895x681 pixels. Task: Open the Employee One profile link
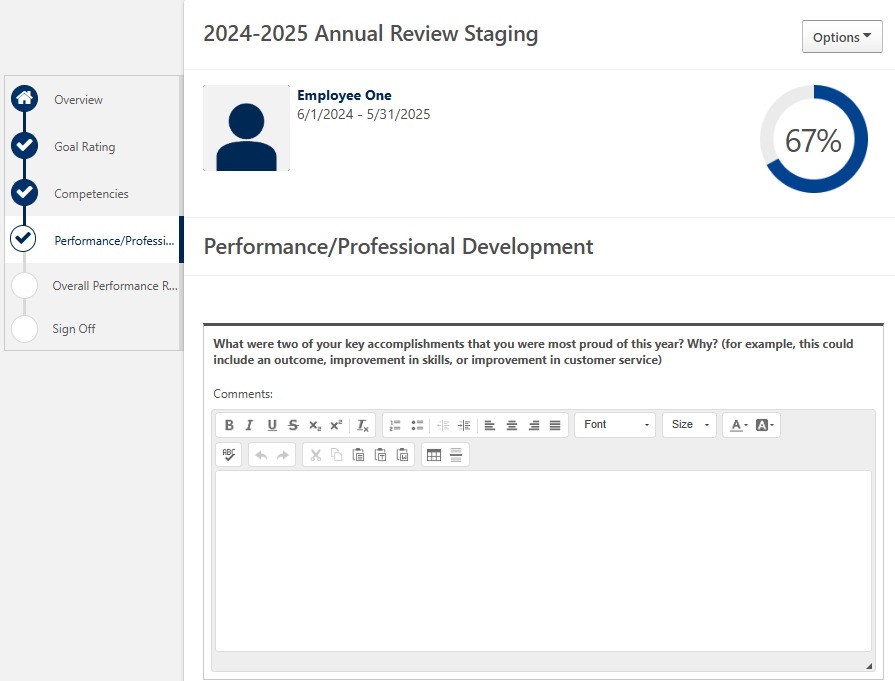pyautogui.click(x=344, y=95)
